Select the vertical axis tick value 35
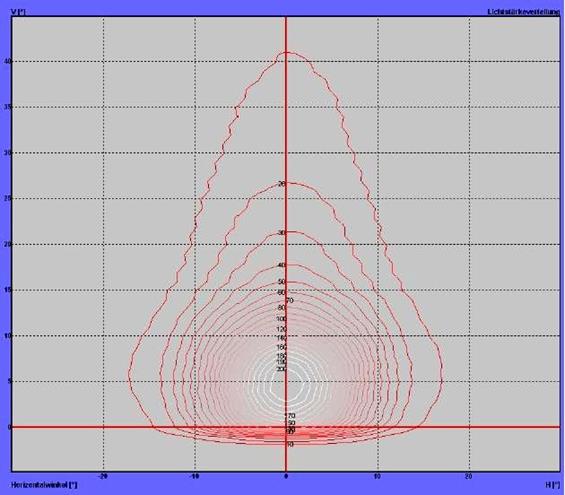Viewport: 565px width, 495px height. click(x=7, y=107)
